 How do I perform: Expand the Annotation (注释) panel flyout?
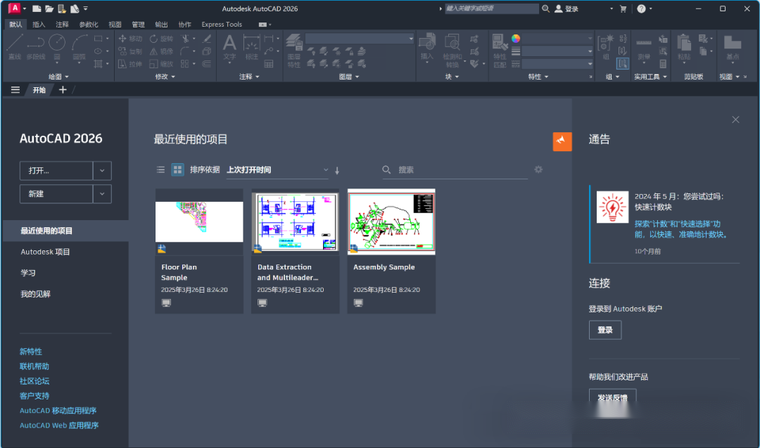coord(249,77)
